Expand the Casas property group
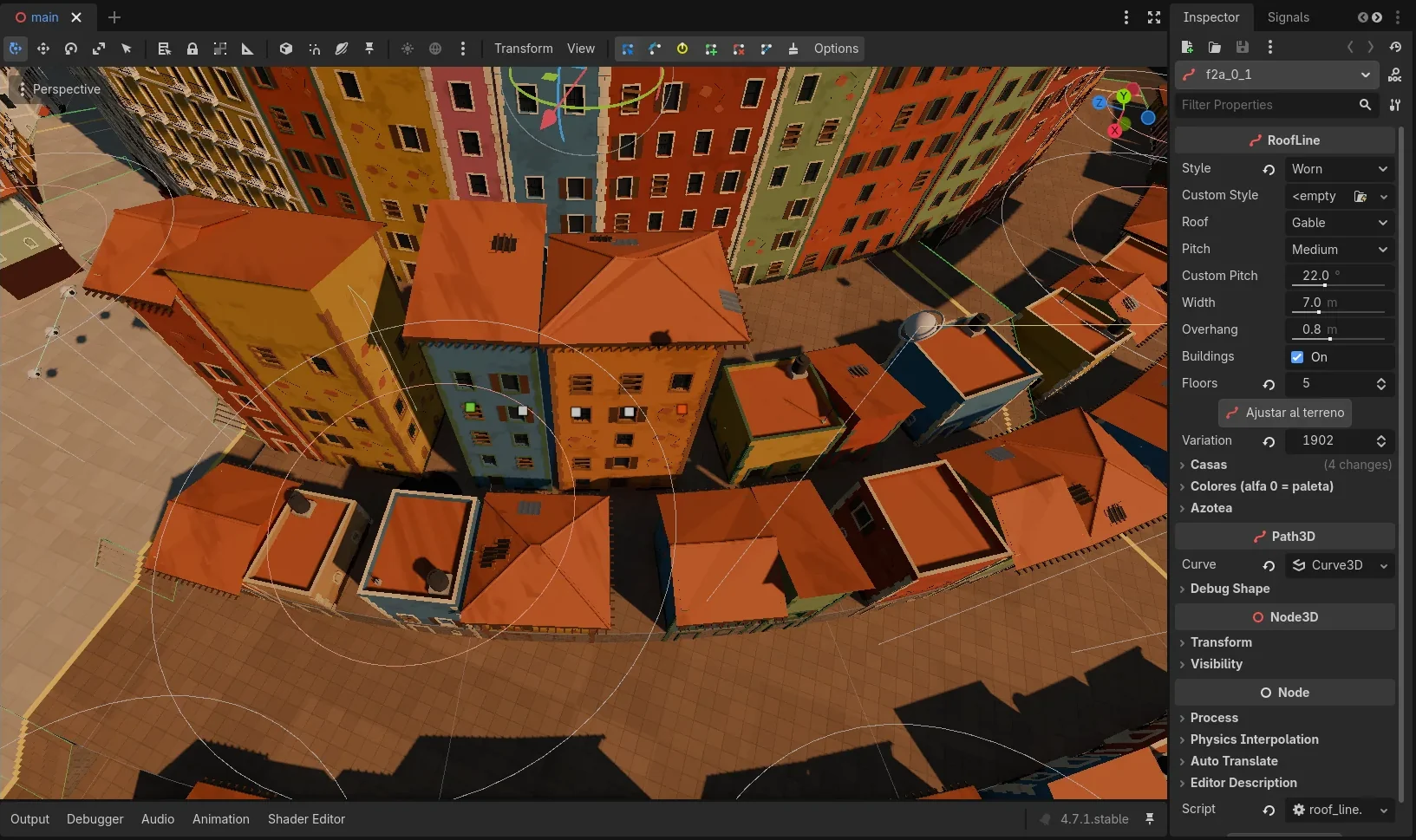Image resolution: width=1416 pixels, height=840 pixels. tap(1285, 465)
